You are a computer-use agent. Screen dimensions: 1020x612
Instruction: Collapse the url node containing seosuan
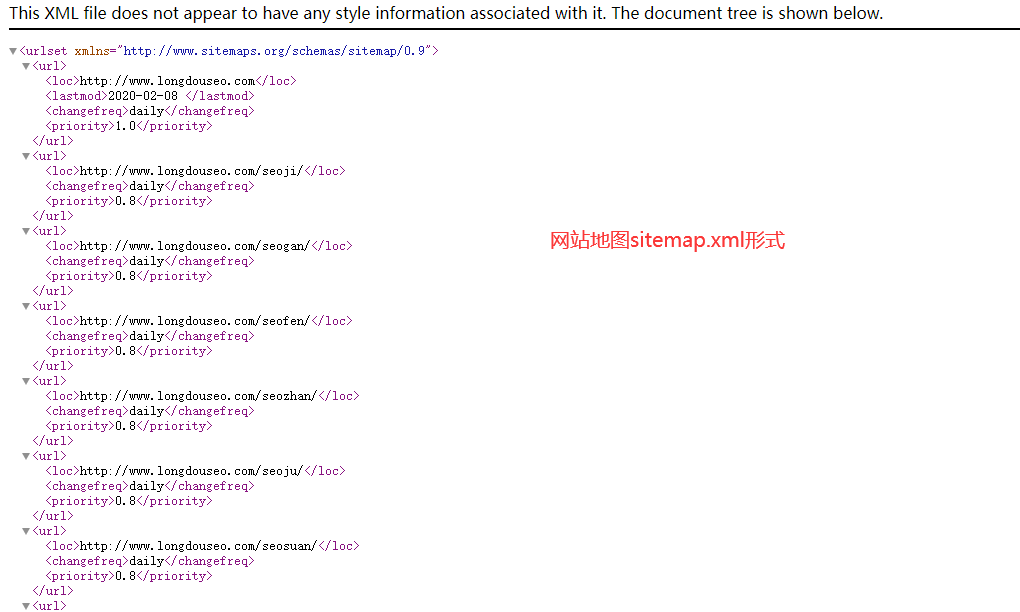pos(26,531)
